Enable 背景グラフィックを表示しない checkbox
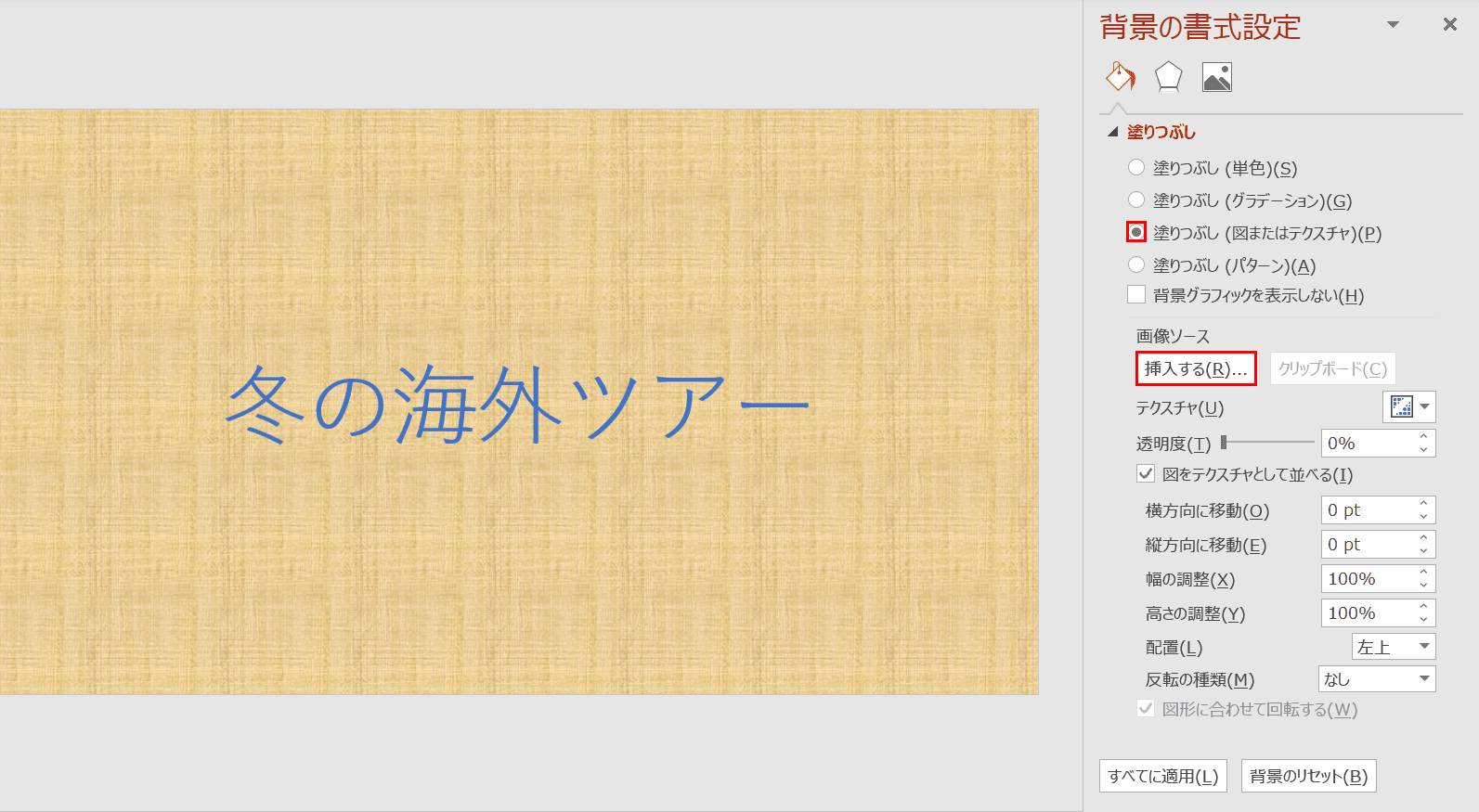The height and width of the screenshot is (812, 1479). [1136, 295]
